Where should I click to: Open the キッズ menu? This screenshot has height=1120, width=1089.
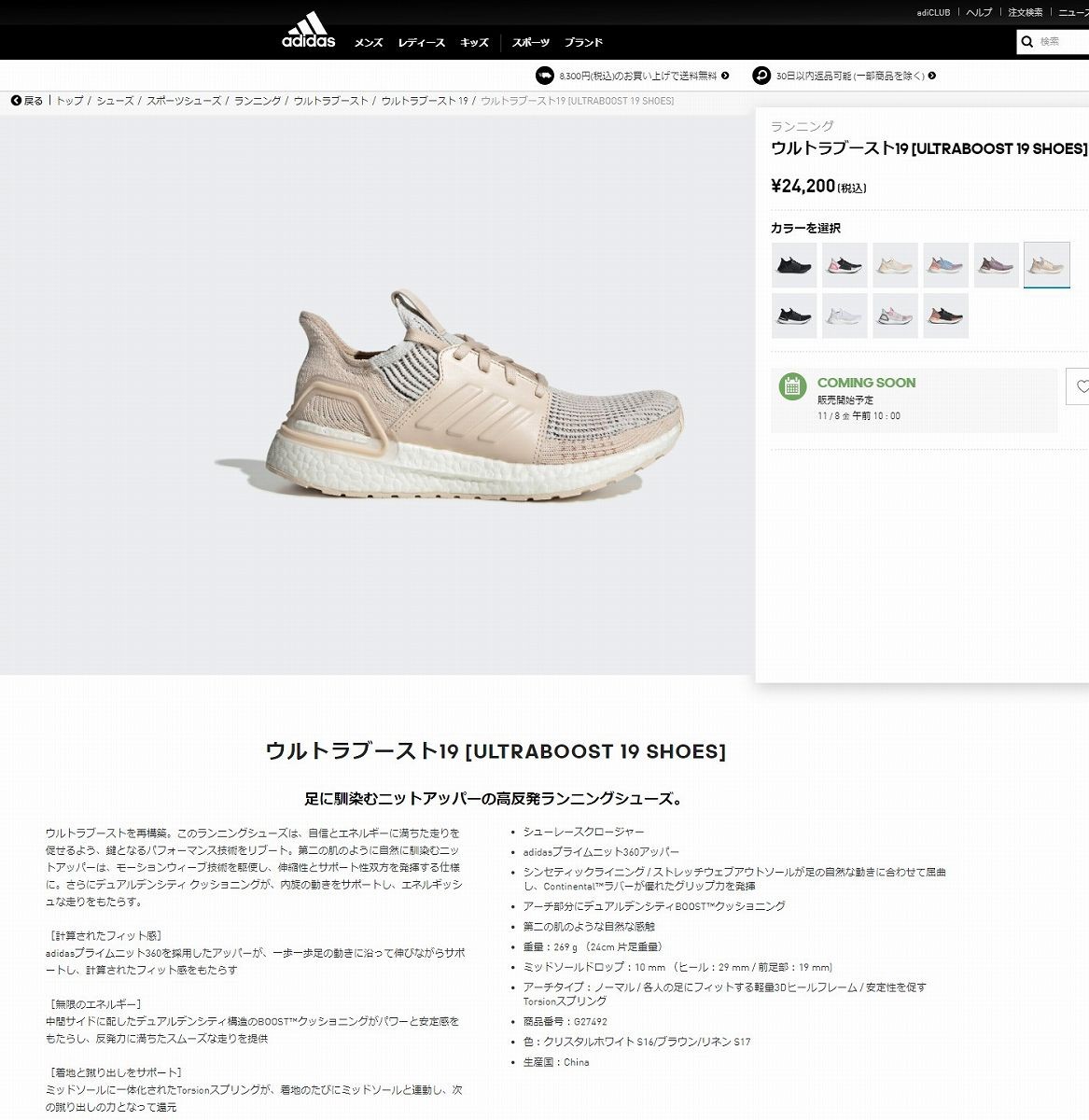point(474,43)
